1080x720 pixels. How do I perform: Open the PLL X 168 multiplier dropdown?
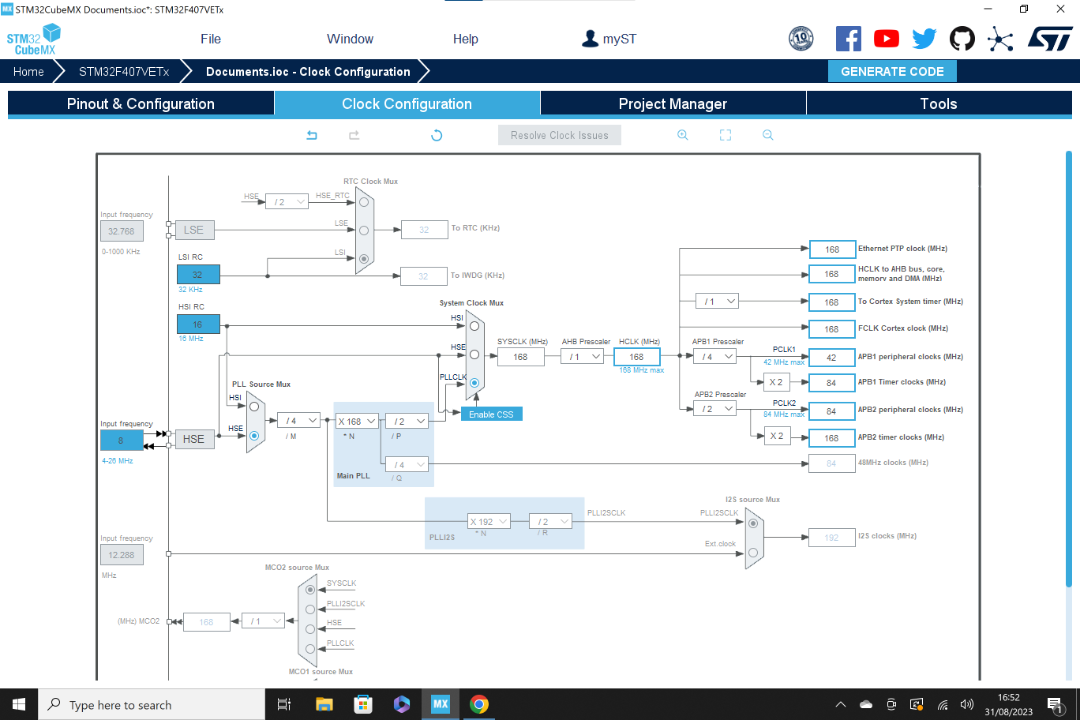(x=356, y=421)
